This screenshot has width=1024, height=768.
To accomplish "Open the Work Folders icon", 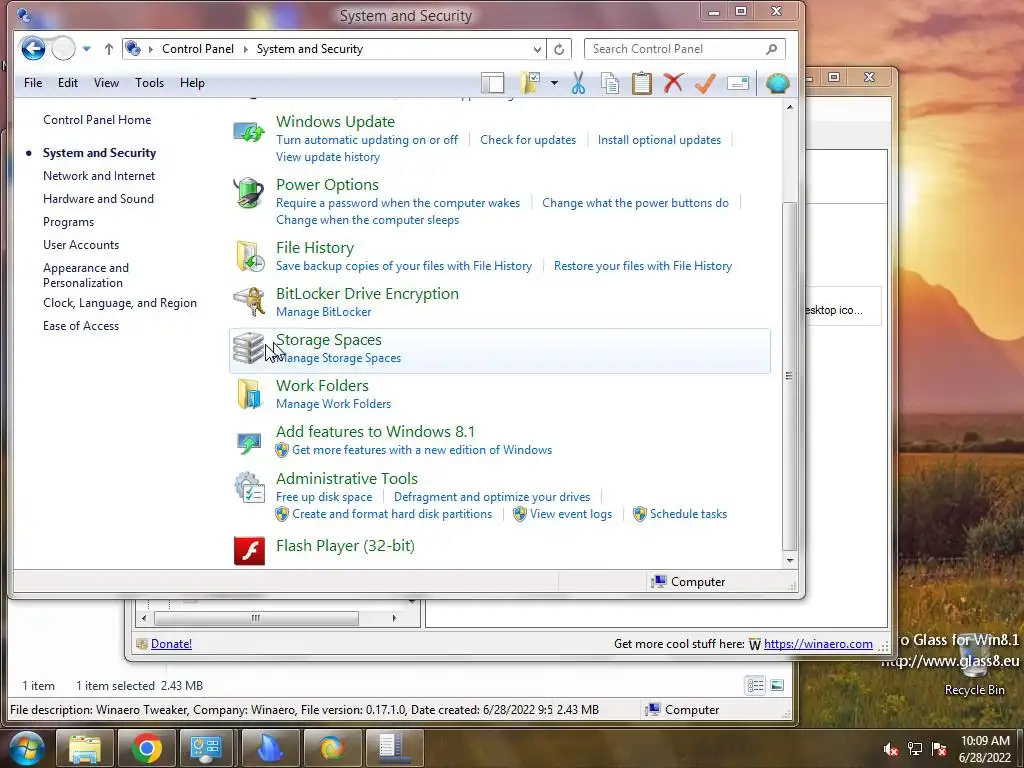I will tap(249, 394).
